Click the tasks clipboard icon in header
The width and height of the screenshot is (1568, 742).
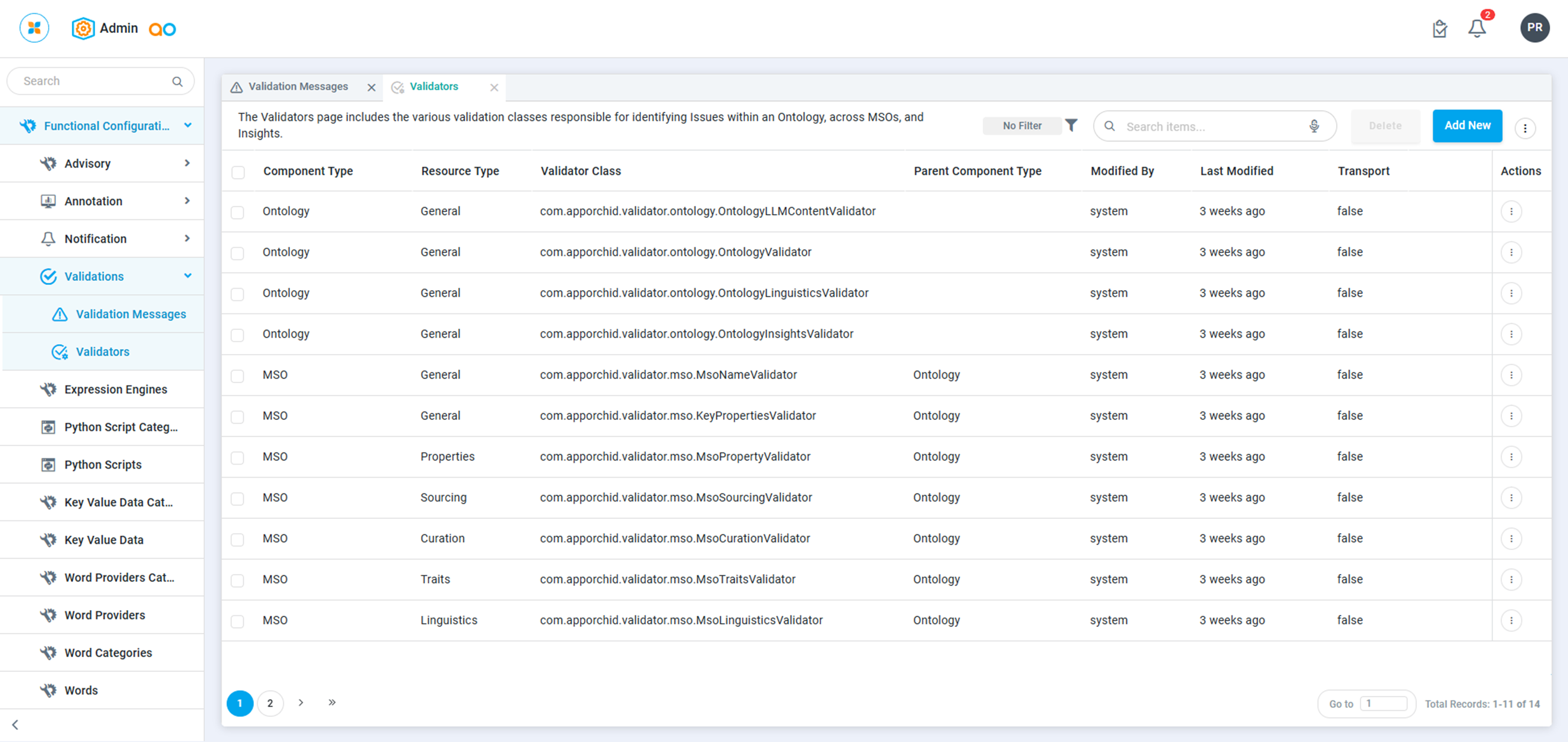1439,29
